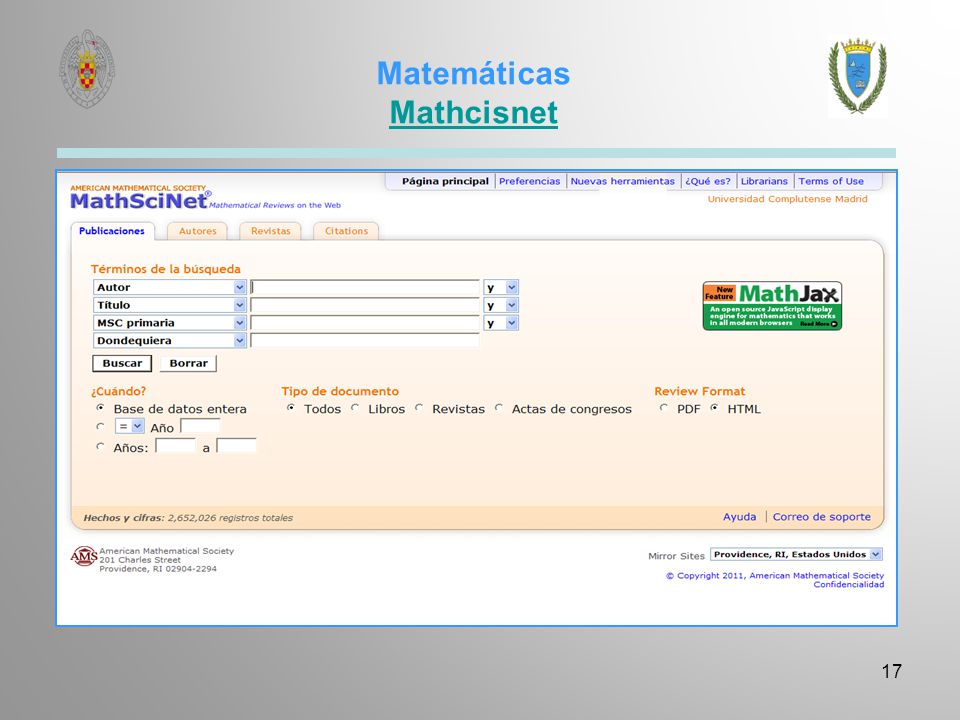Click the Copyright 2011 American Mathematical Society link

774,576
